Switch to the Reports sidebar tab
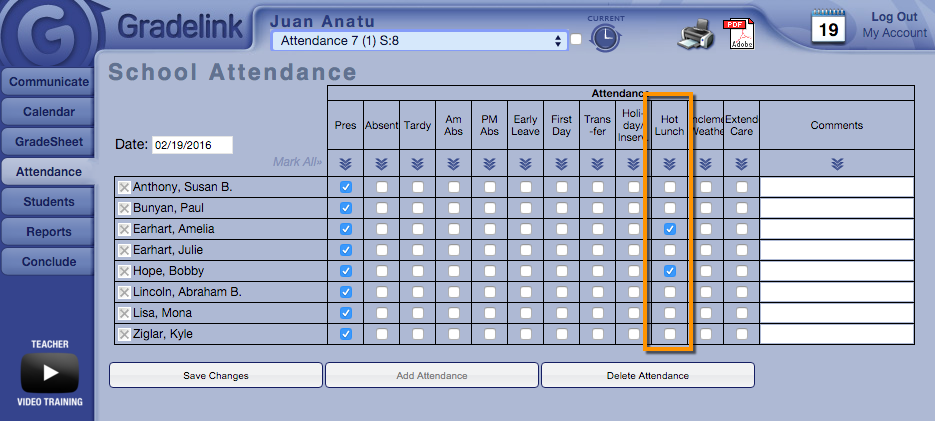Viewport: 935px width, 421px height. pyautogui.click(x=49, y=232)
